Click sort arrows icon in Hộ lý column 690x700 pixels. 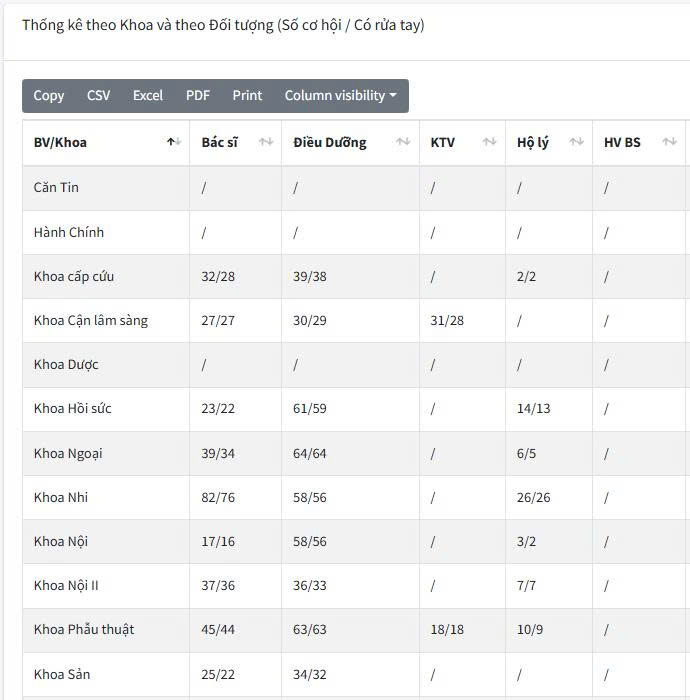577,142
